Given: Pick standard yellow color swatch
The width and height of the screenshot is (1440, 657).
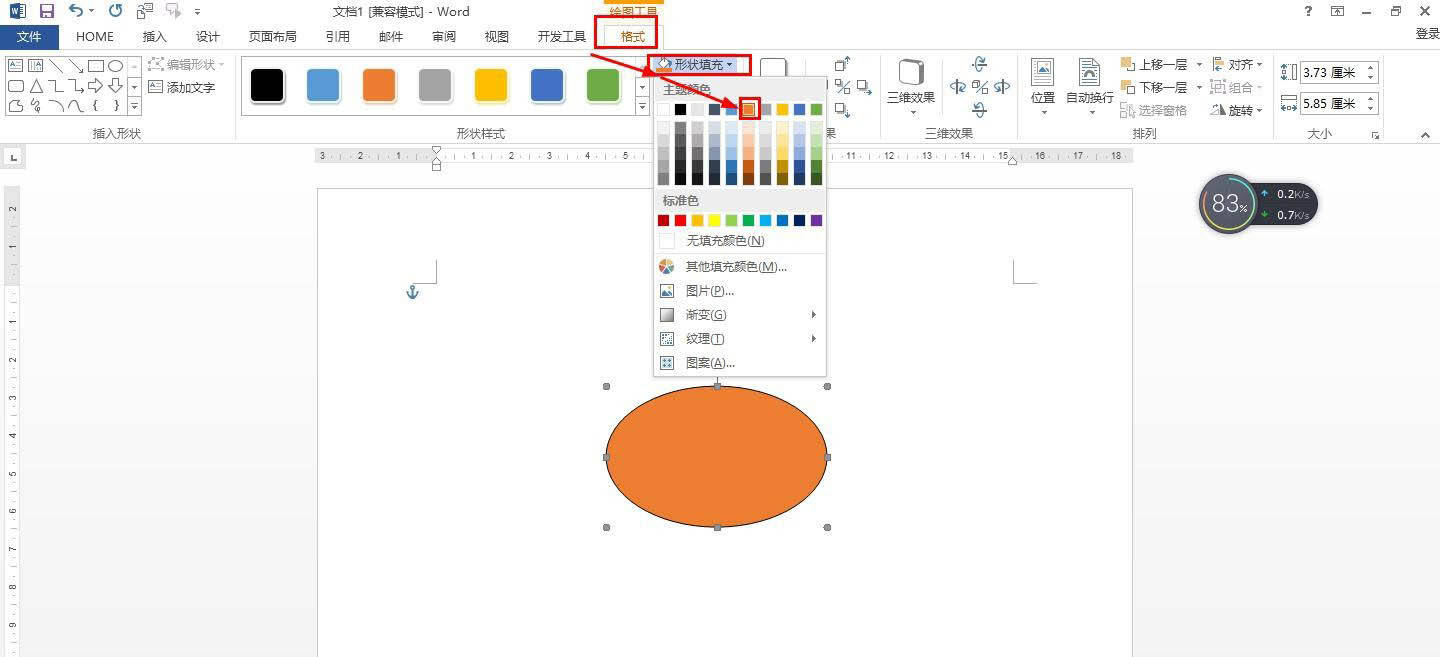Looking at the screenshot, I should point(715,220).
